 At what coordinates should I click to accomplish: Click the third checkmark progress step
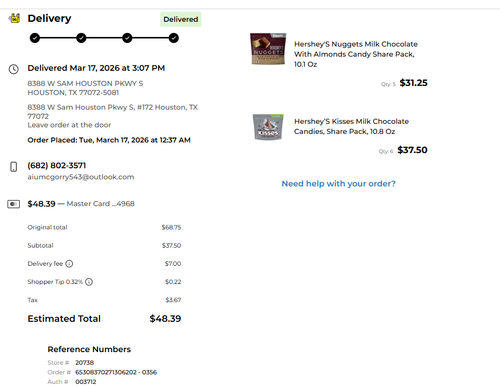(127, 38)
